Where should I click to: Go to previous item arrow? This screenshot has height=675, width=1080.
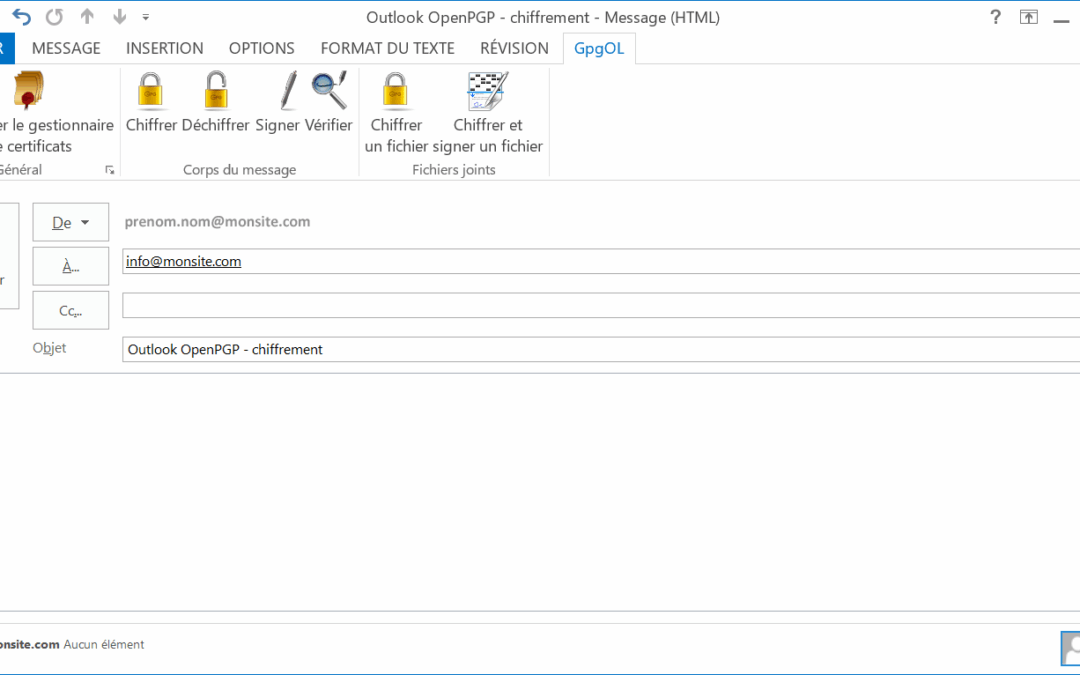87,17
